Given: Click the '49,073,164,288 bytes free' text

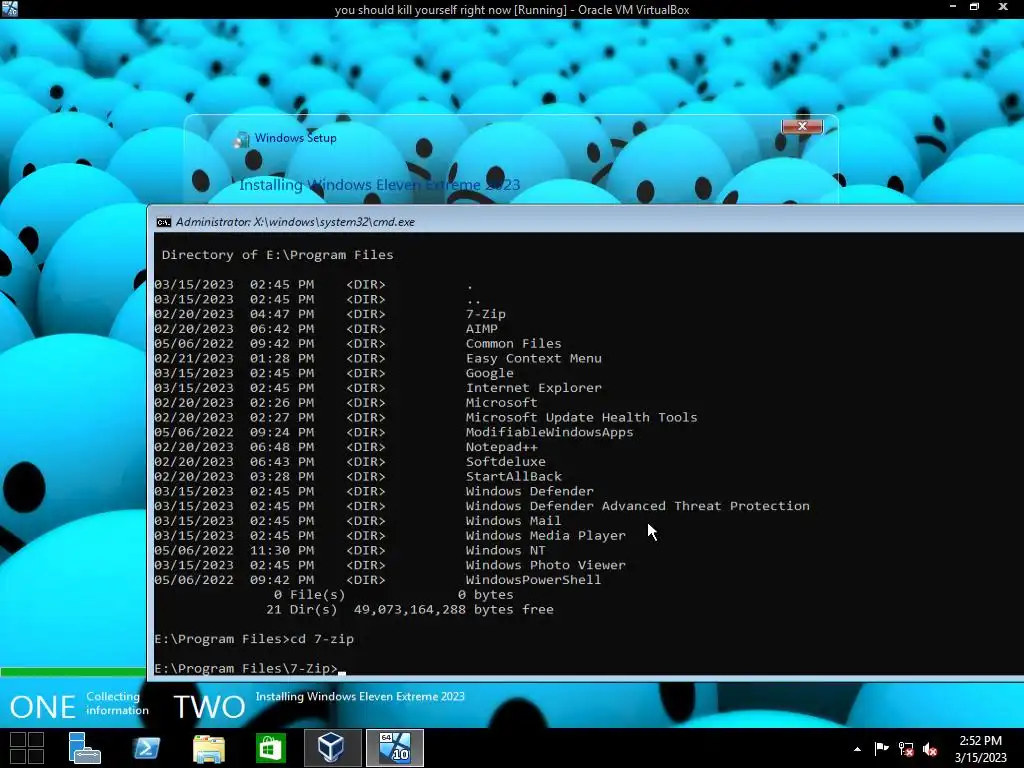Looking at the screenshot, I should 453,610.
